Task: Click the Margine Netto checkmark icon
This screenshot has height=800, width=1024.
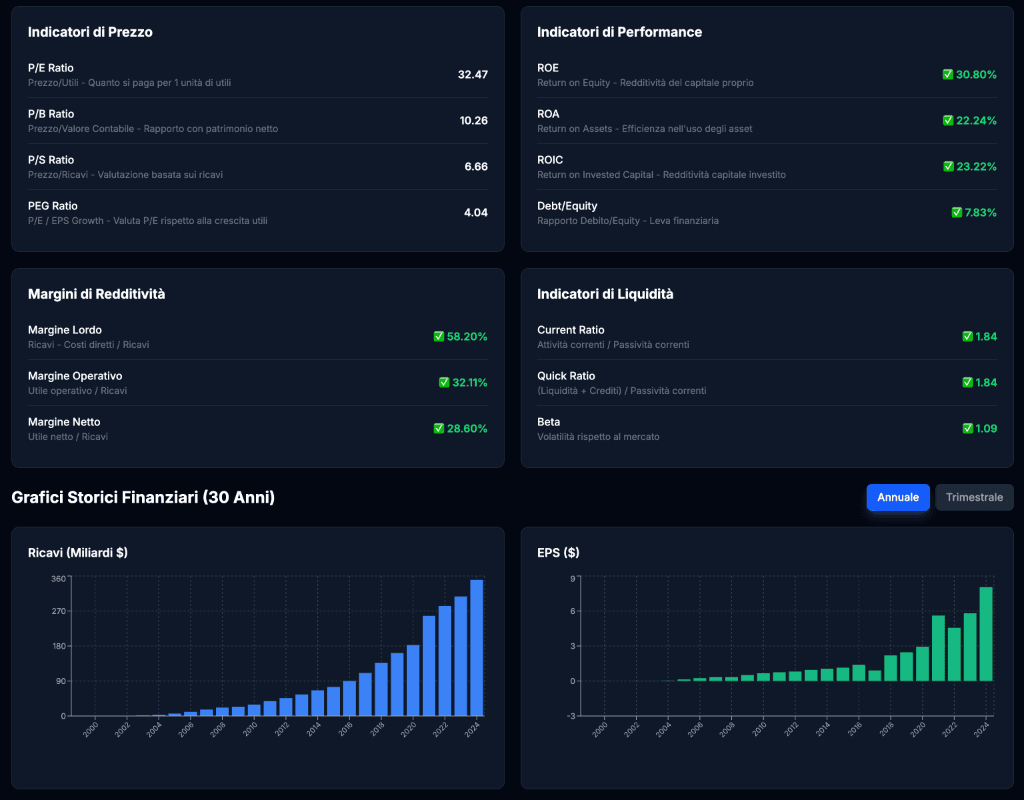Action: coord(438,429)
